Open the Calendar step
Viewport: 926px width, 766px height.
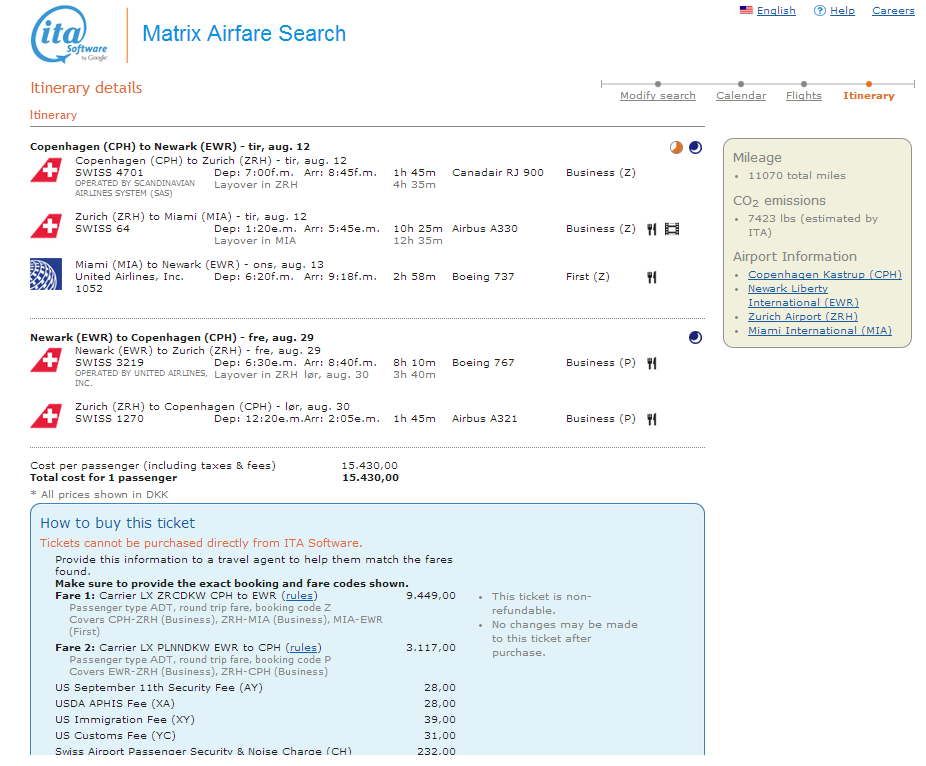(x=740, y=96)
